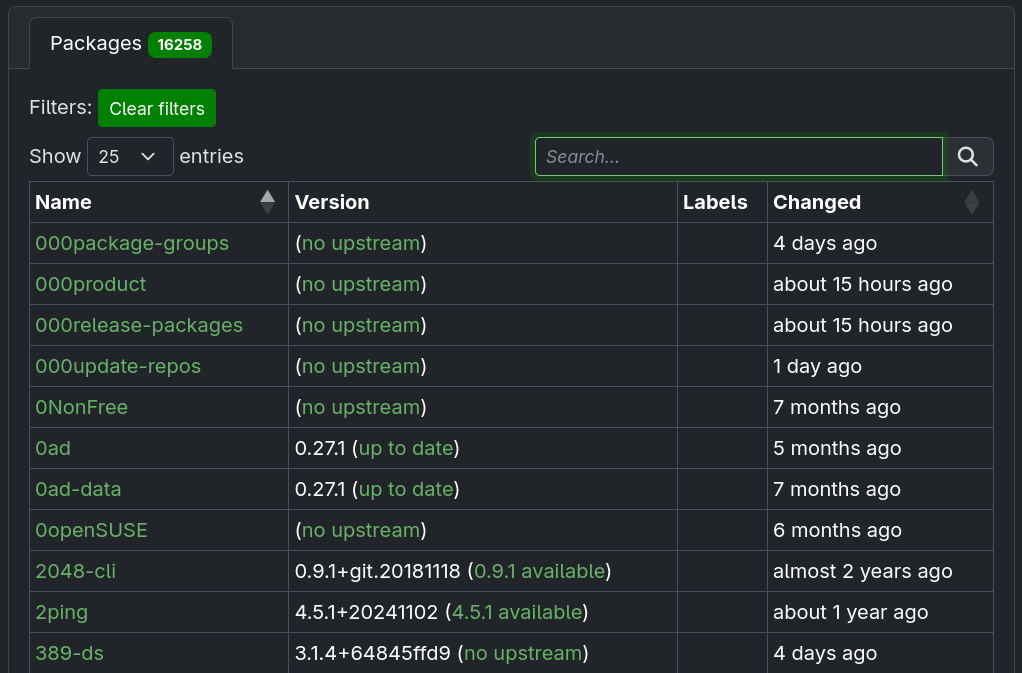The width and height of the screenshot is (1022, 673).
Task: Click the 0.9.1 available version link
Action: pos(539,571)
